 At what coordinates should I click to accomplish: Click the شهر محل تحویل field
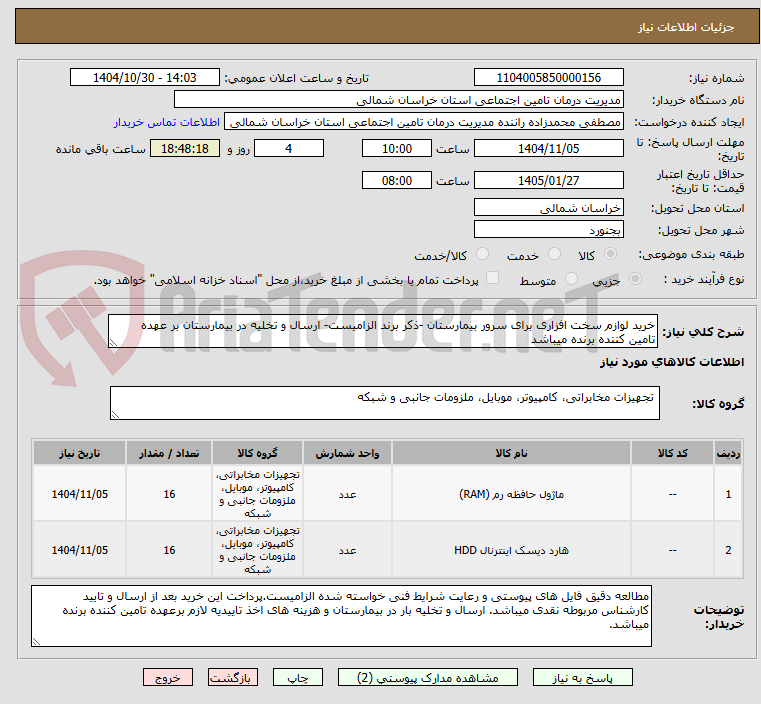pos(548,230)
